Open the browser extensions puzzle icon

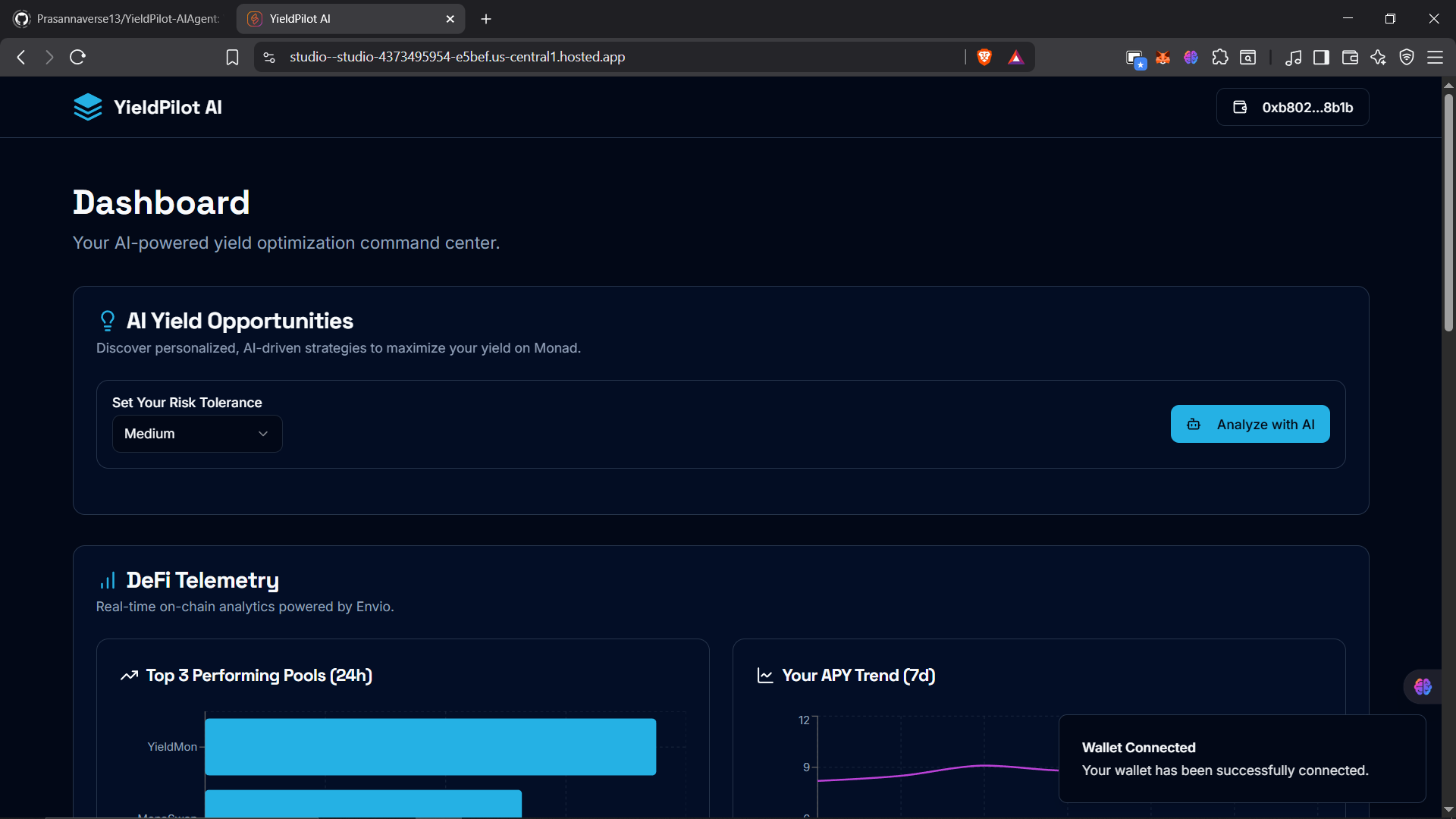point(1219,58)
